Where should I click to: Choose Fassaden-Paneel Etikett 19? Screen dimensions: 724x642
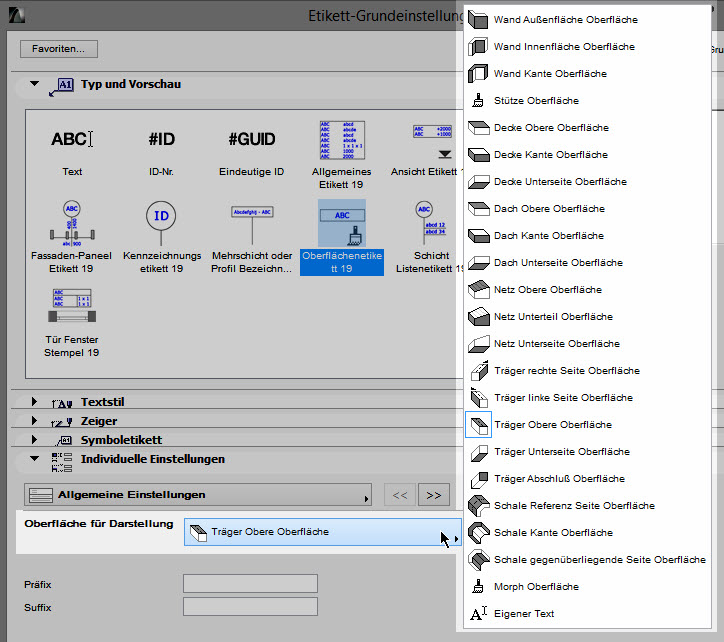click(x=72, y=223)
